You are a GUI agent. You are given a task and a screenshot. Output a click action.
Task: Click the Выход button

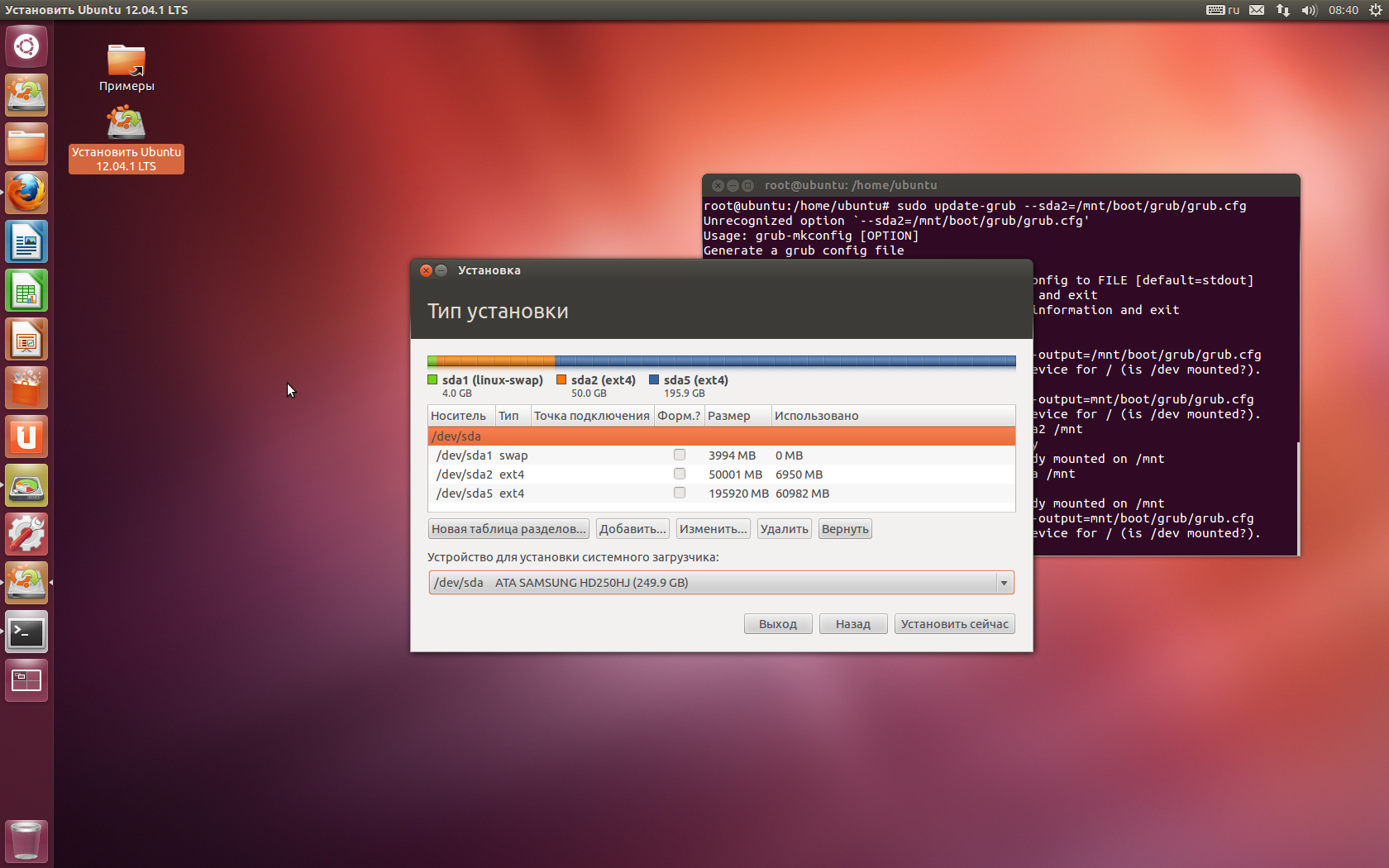(778, 624)
